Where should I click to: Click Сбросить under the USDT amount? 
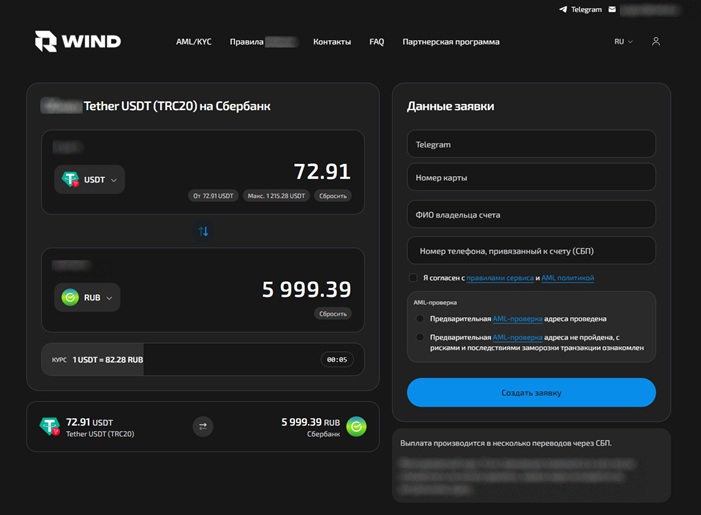tap(333, 196)
